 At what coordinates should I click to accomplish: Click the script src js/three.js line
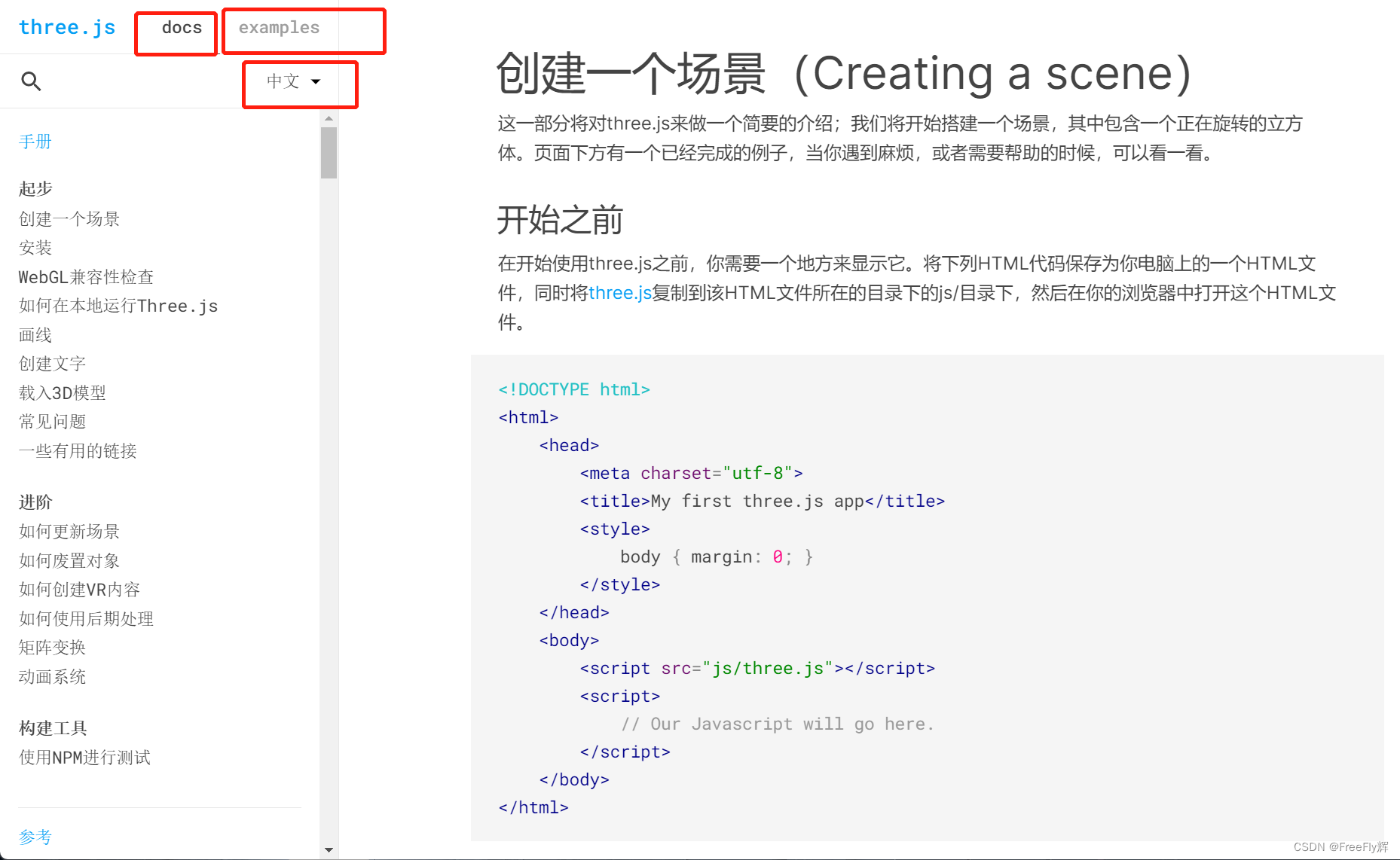pos(757,668)
